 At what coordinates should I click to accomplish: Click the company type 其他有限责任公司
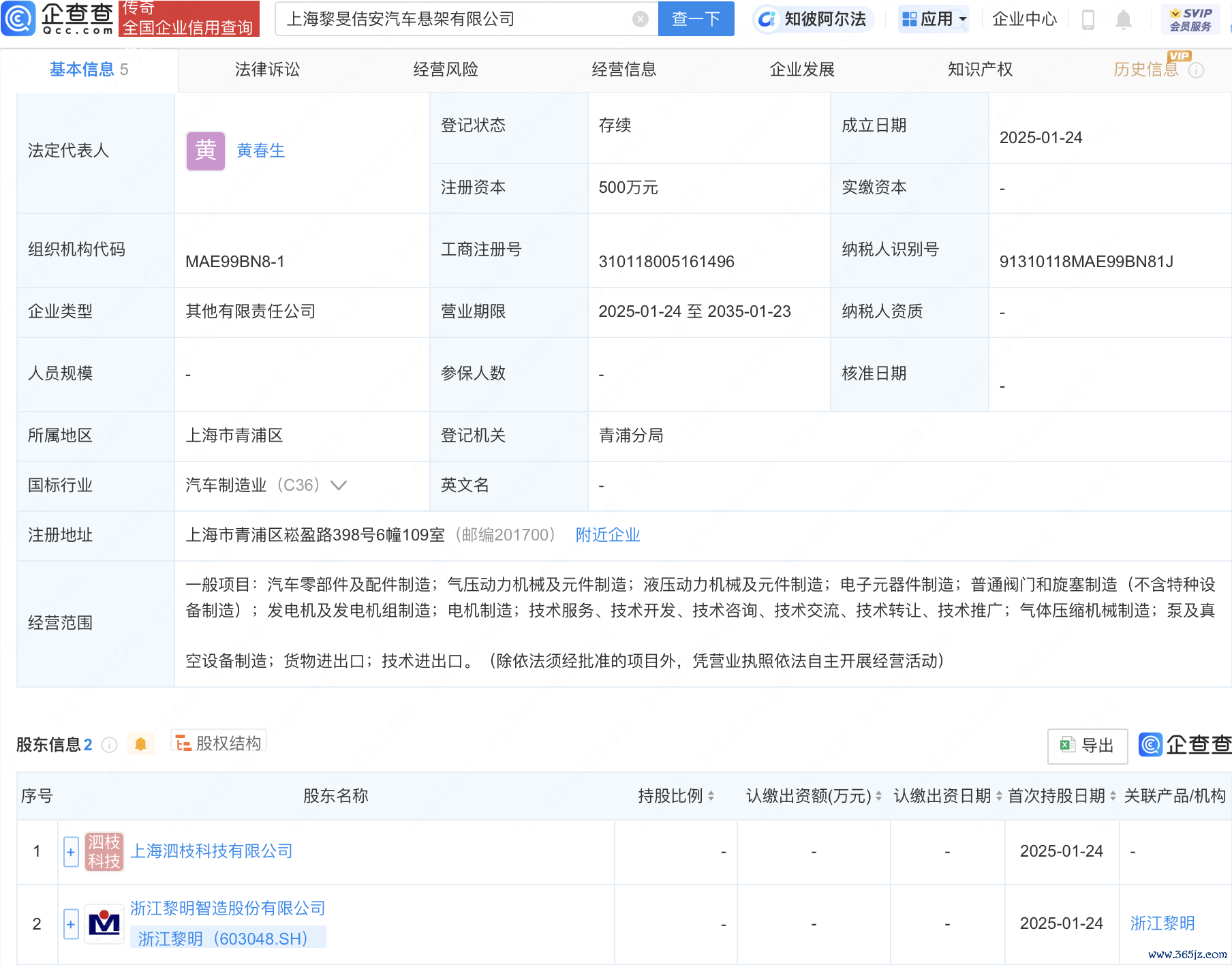coord(251,311)
